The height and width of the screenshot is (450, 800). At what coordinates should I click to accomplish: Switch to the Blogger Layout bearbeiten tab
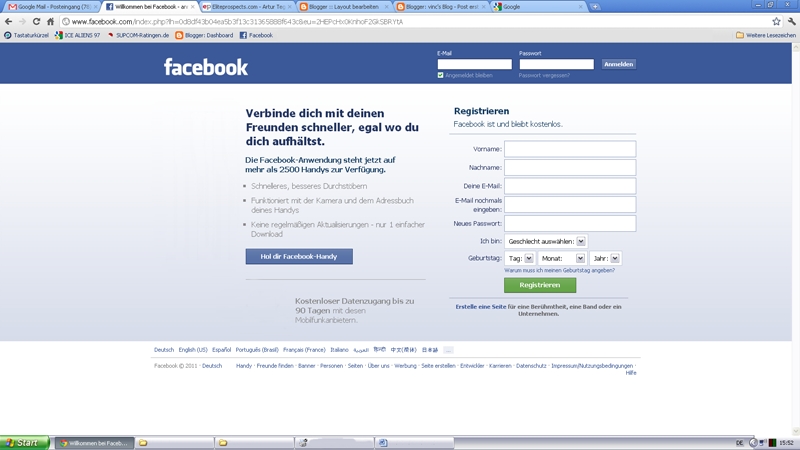[344, 7]
